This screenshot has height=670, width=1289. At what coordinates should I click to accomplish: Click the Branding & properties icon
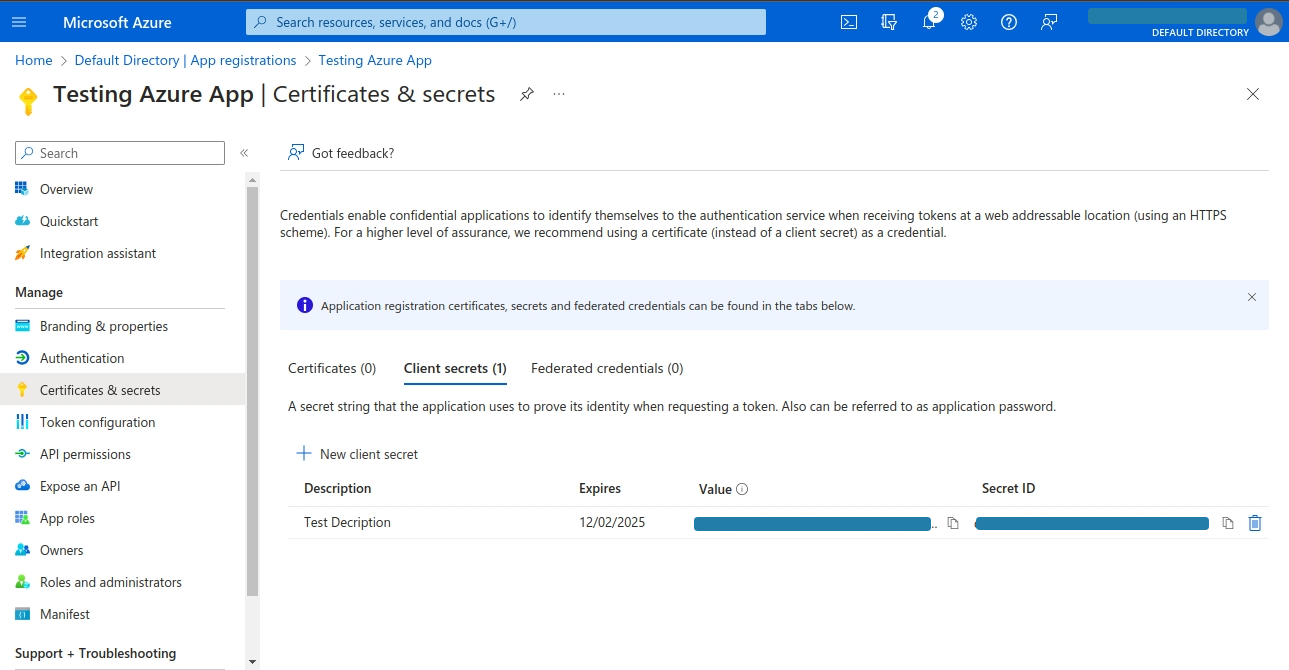click(22, 326)
